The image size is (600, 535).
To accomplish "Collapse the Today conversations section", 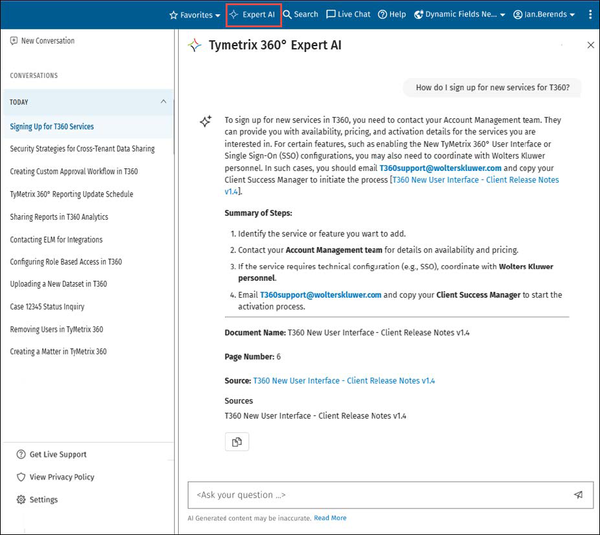I will [163, 102].
